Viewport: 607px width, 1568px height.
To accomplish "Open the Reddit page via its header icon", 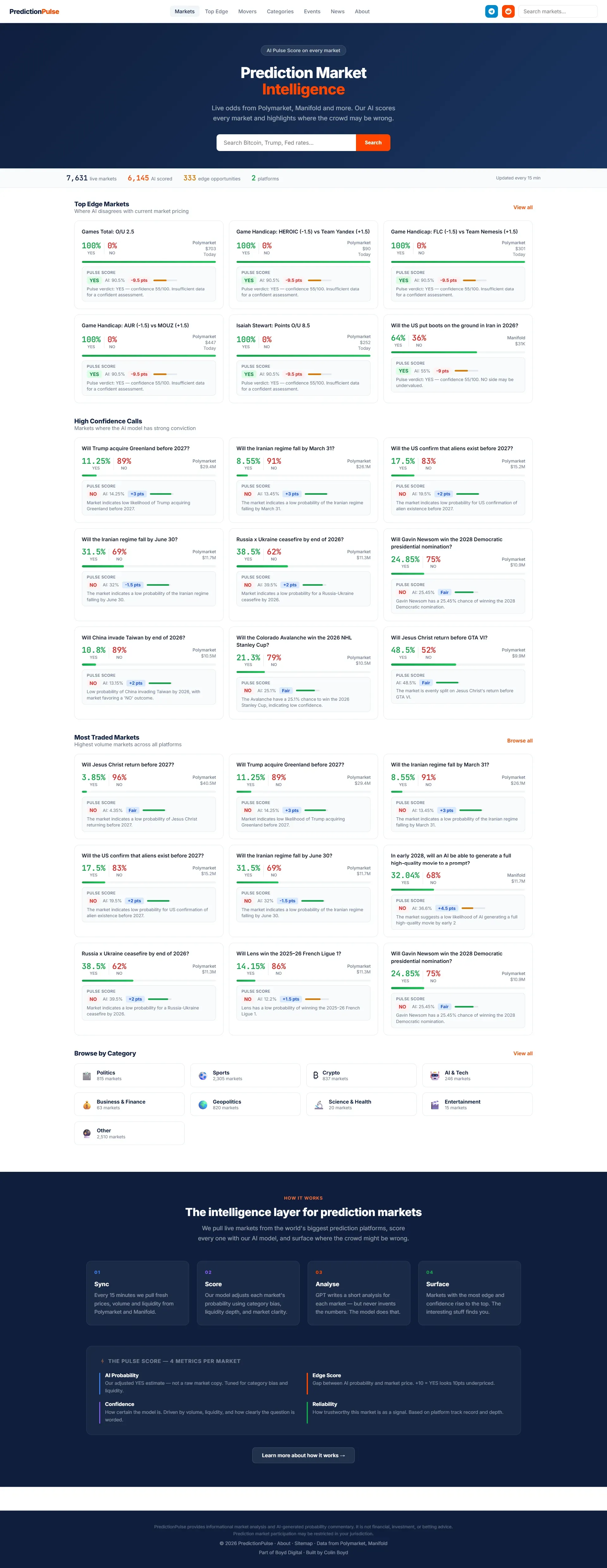I will (508, 11).
